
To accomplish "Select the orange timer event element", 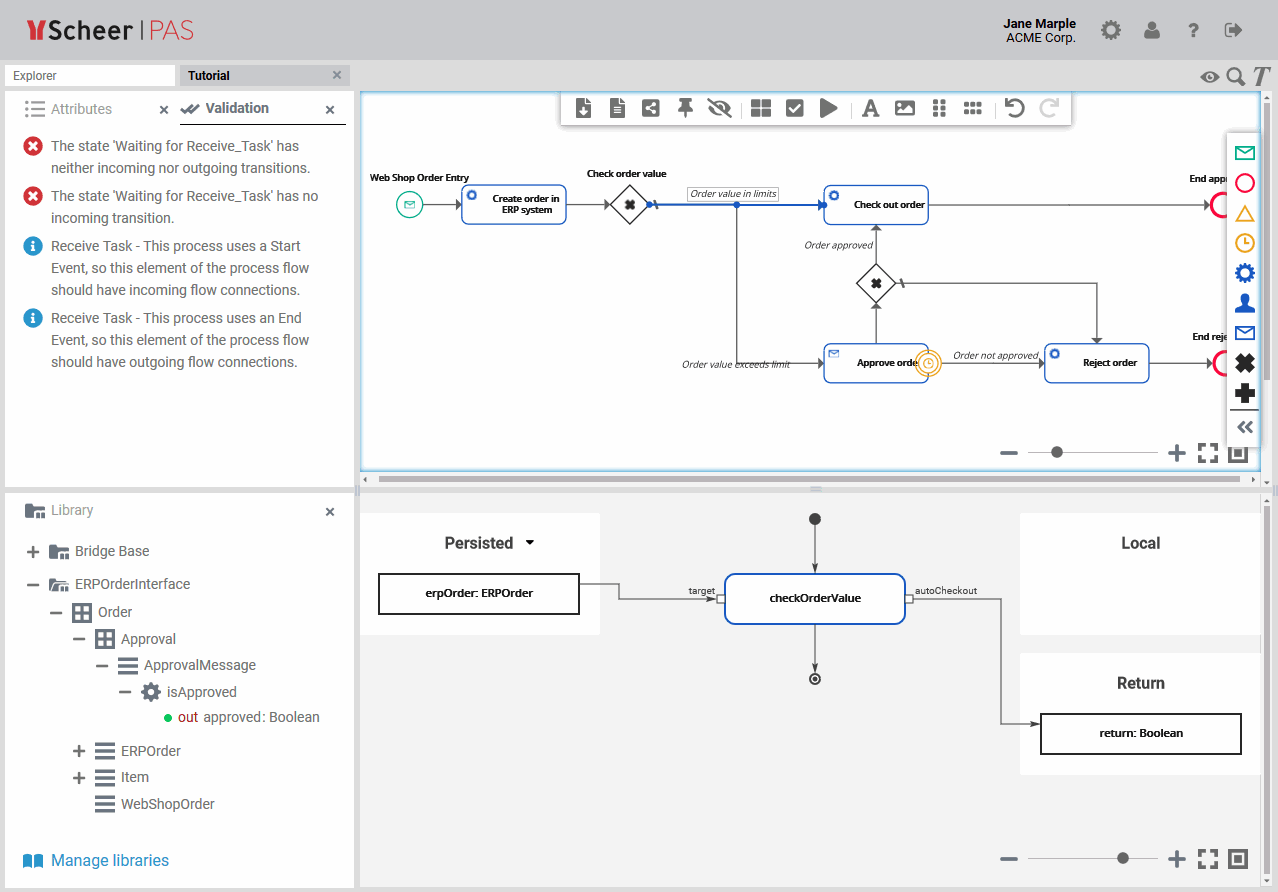I will pos(1245,243).
